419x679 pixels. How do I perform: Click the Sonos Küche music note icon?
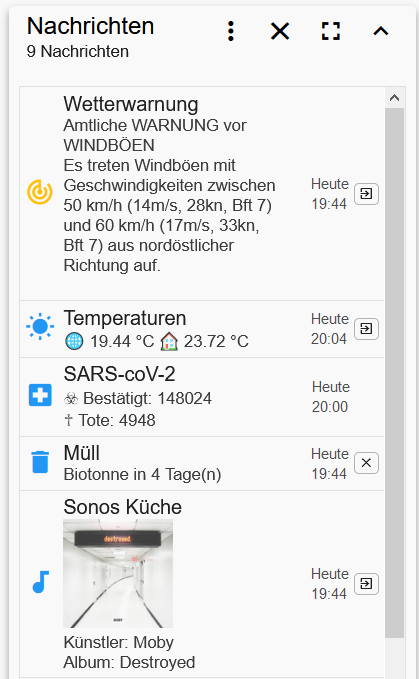(40, 582)
